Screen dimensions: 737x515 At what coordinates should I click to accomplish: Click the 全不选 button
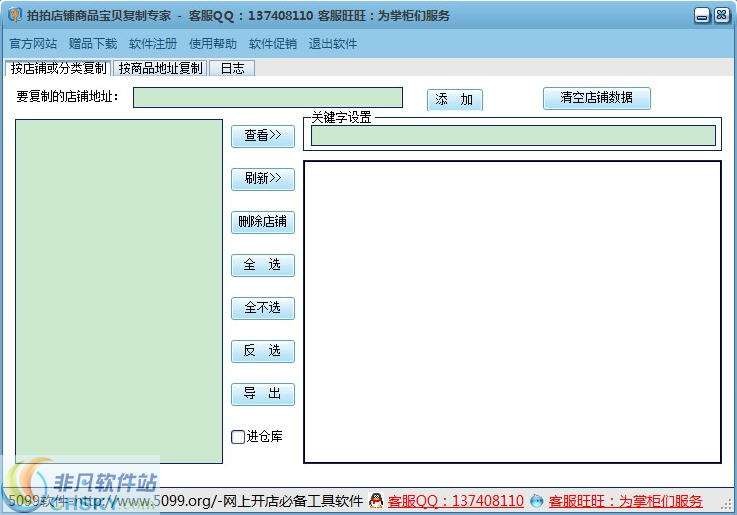263,308
